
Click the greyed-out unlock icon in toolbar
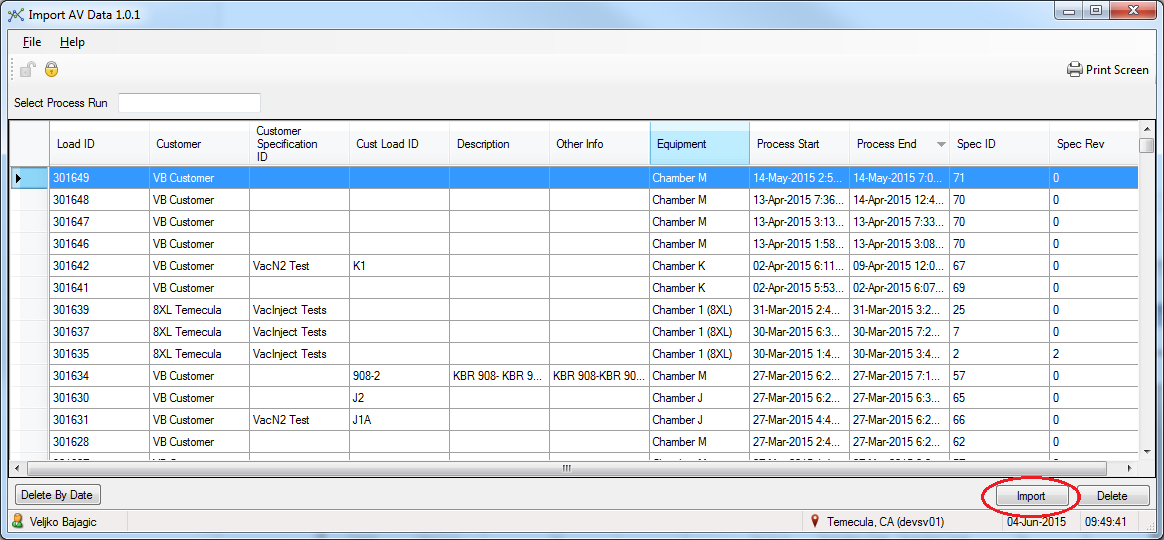[x=28, y=69]
